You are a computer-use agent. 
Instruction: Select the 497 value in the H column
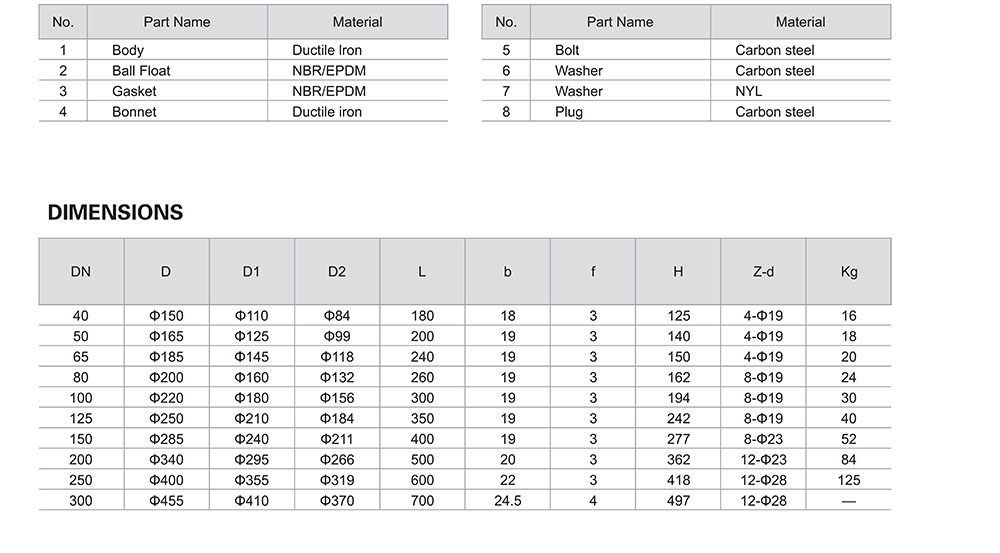(679, 501)
